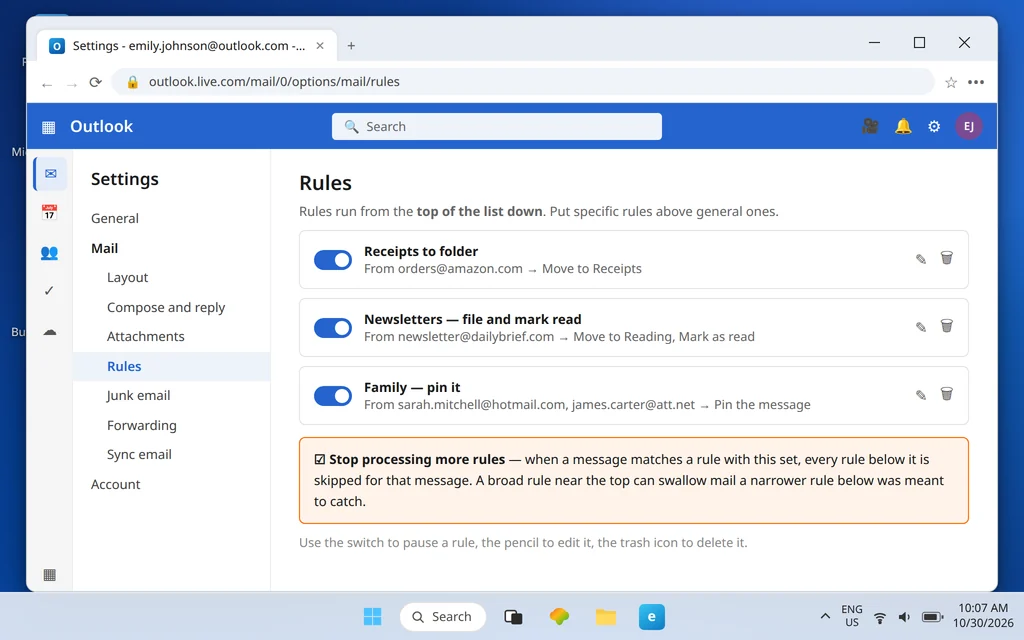Disable the Family pin it rule switch

[x=333, y=396]
